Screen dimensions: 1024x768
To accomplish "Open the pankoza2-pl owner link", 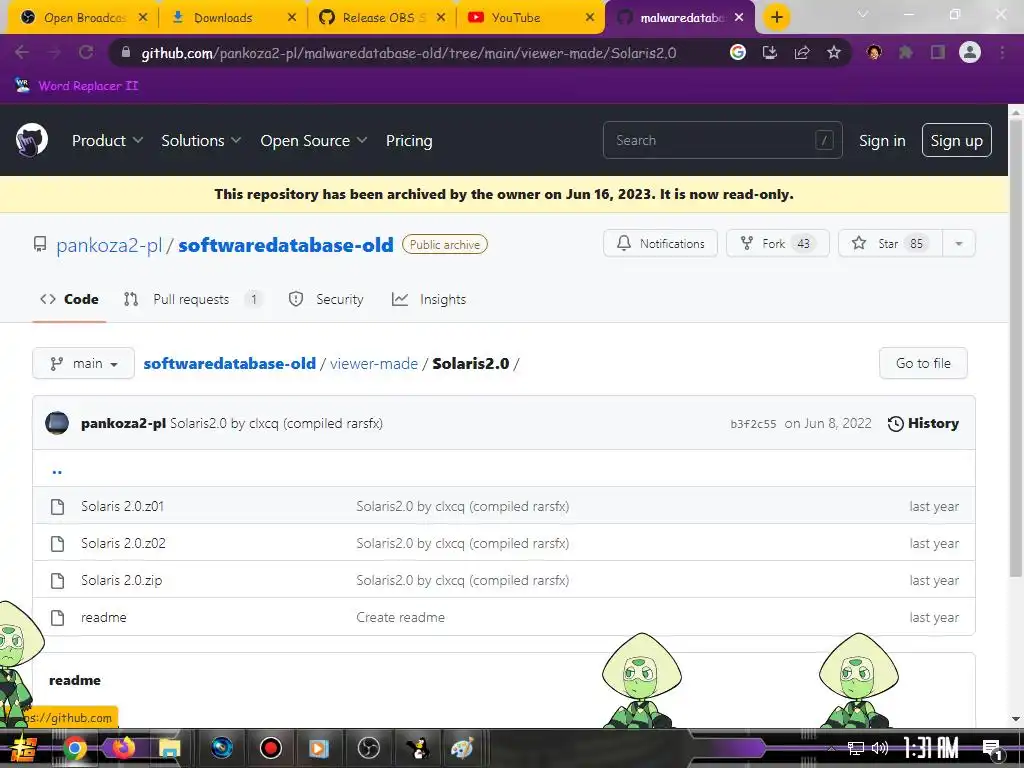I will coord(109,245).
